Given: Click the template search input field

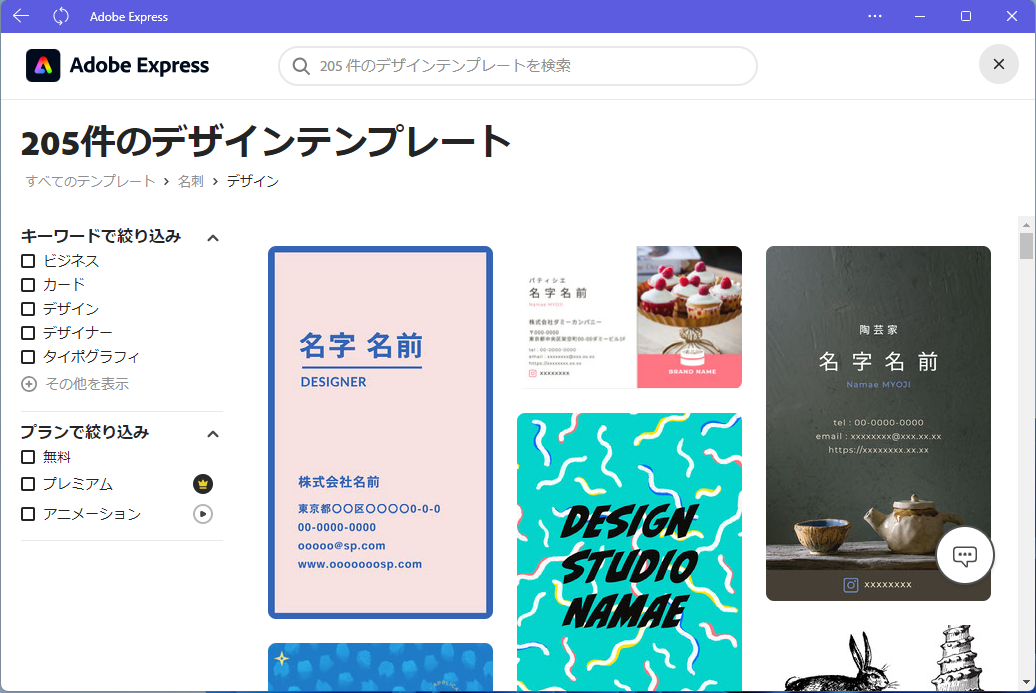Looking at the screenshot, I should 517,66.
